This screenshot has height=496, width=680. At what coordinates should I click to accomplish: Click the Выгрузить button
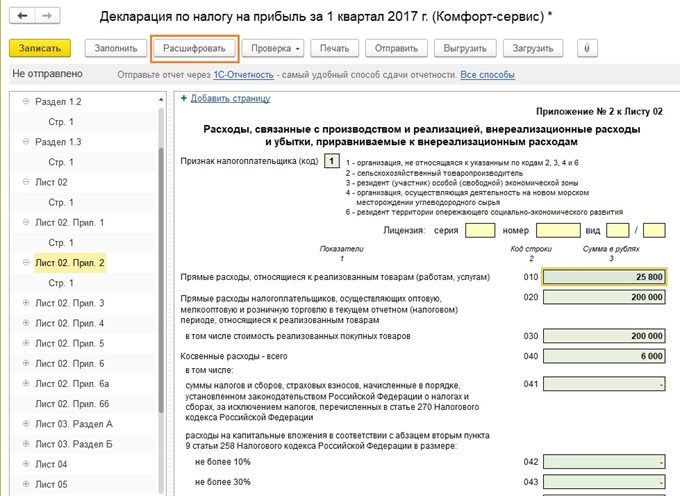pyautogui.click(x=465, y=48)
